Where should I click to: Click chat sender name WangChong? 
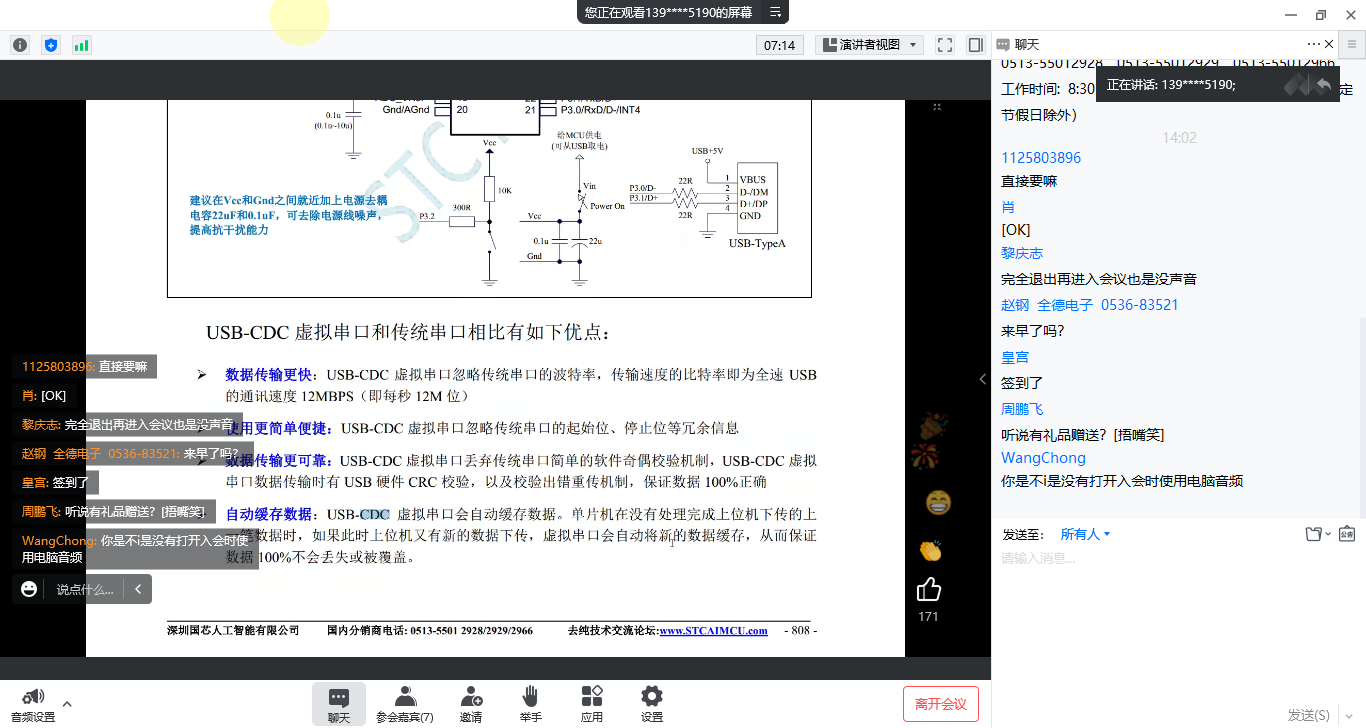pos(1043,458)
